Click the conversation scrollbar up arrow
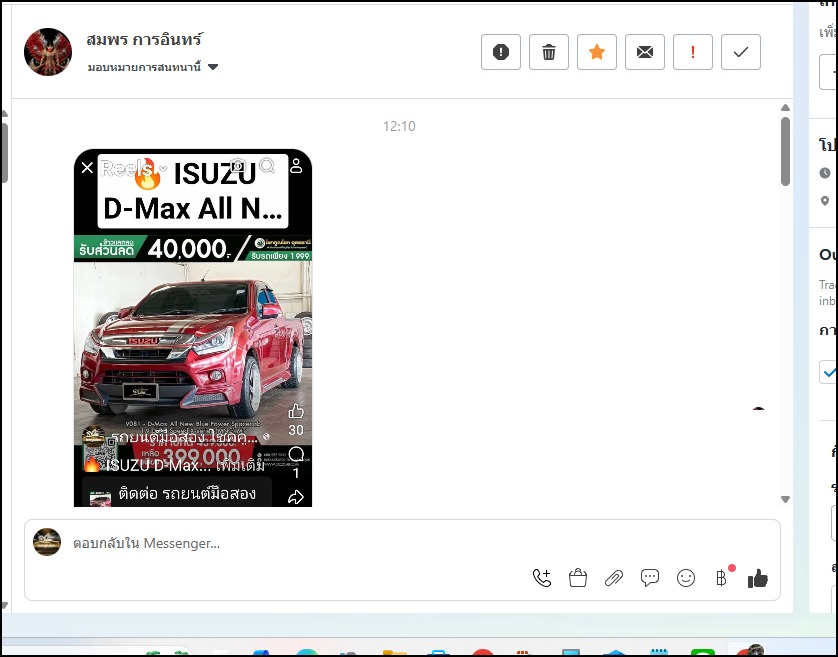 (x=785, y=108)
